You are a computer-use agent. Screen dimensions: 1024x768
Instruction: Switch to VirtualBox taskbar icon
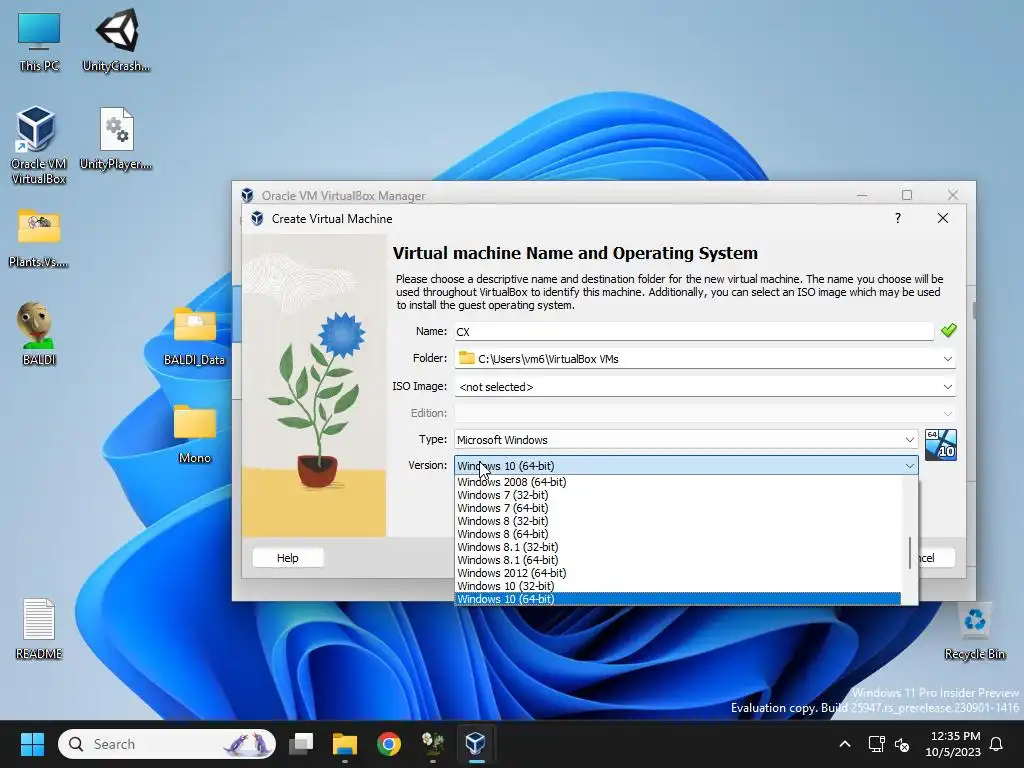point(475,744)
